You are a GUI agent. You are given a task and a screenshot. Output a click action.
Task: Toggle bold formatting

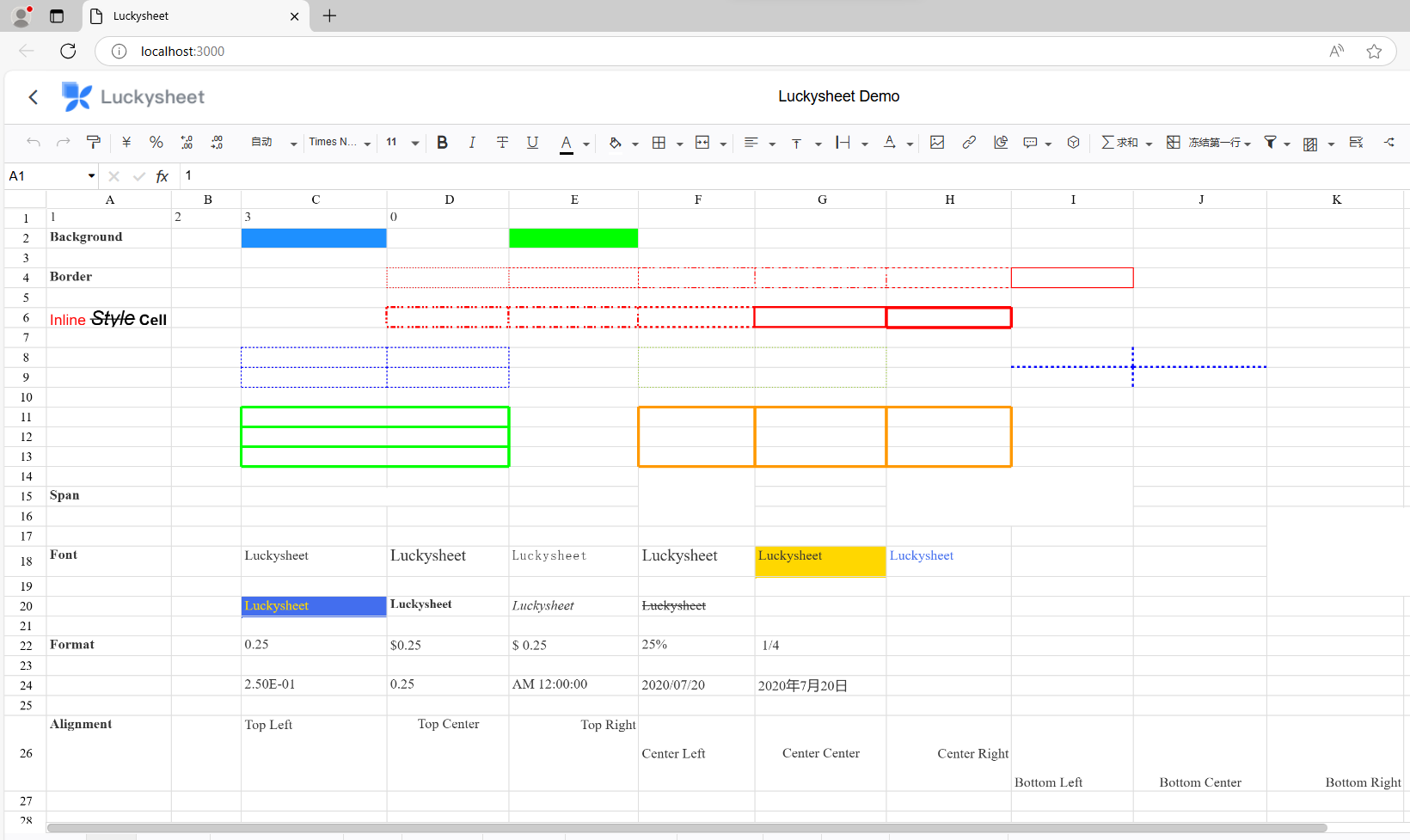pos(442,143)
